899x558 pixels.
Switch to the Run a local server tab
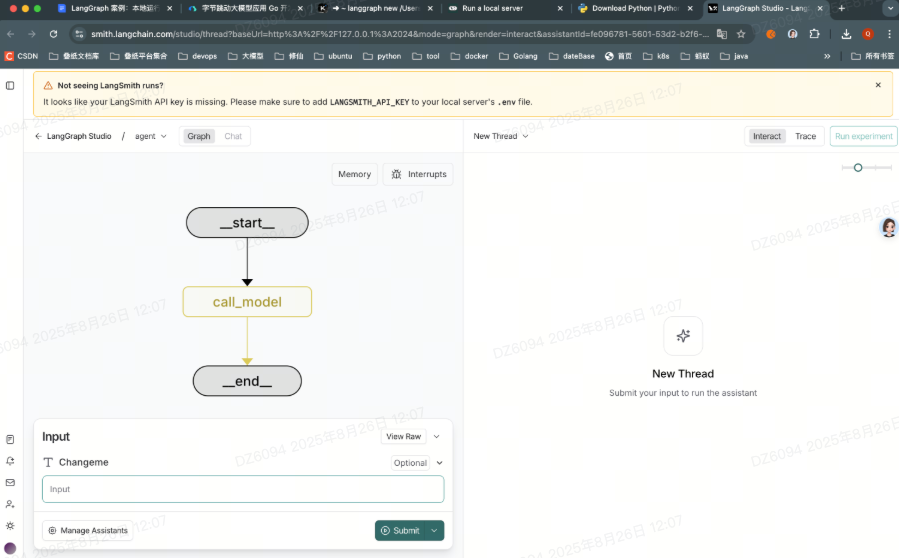point(505,8)
